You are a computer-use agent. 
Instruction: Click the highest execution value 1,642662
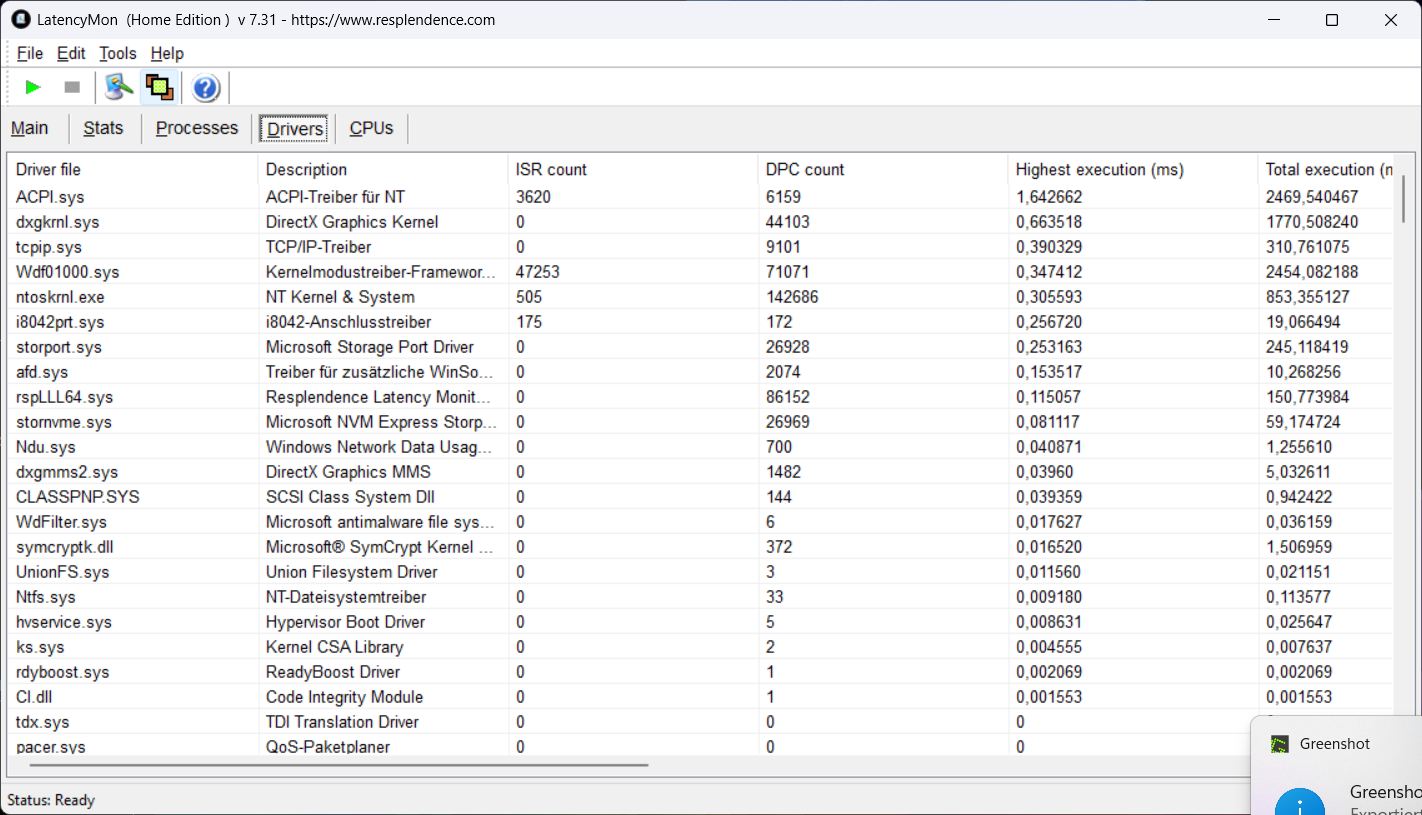(x=1049, y=197)
